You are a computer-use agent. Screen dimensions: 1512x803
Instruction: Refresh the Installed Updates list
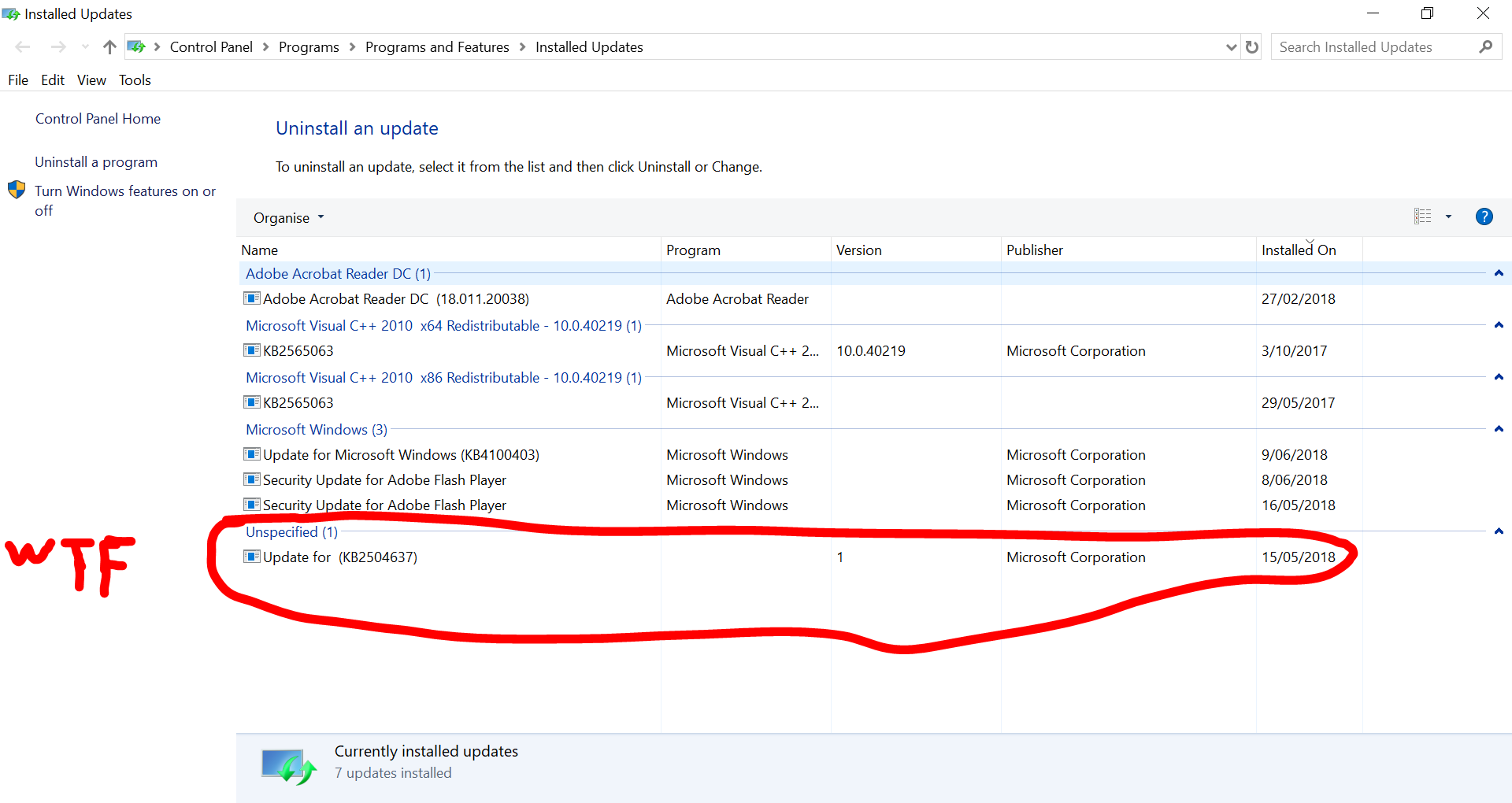point(1252,47)
